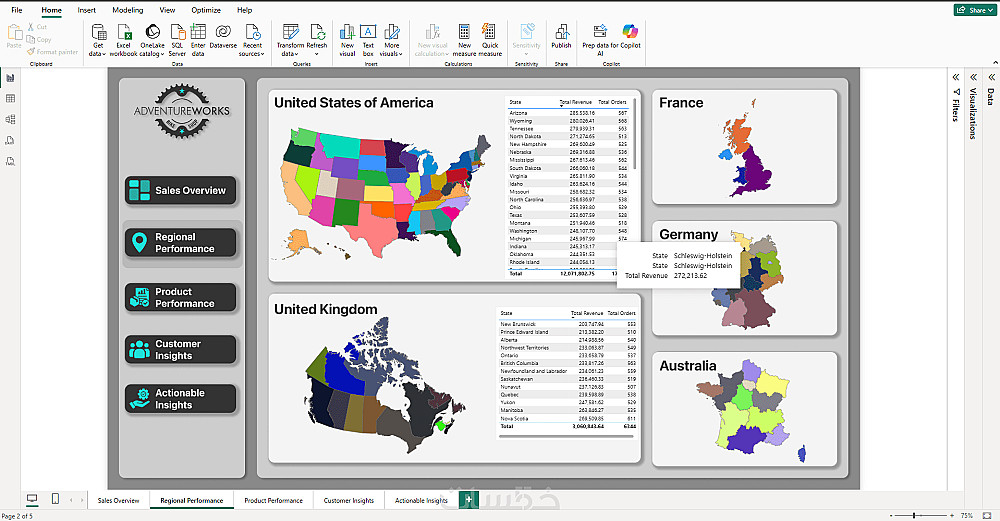Insert a New visual

pos(347,40)
